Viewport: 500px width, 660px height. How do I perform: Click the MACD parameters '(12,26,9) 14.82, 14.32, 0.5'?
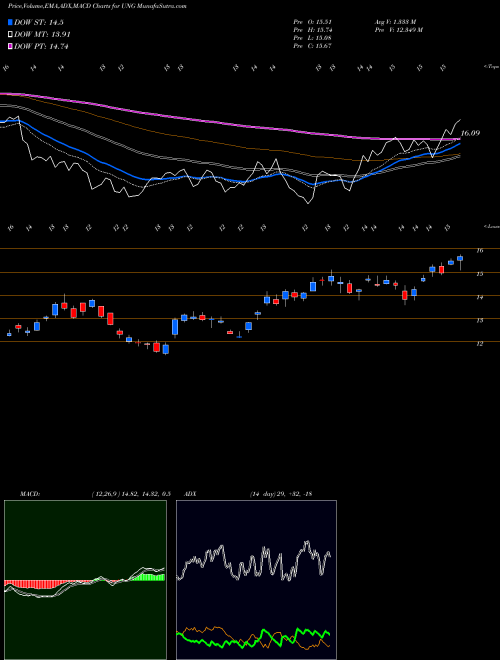130,494
